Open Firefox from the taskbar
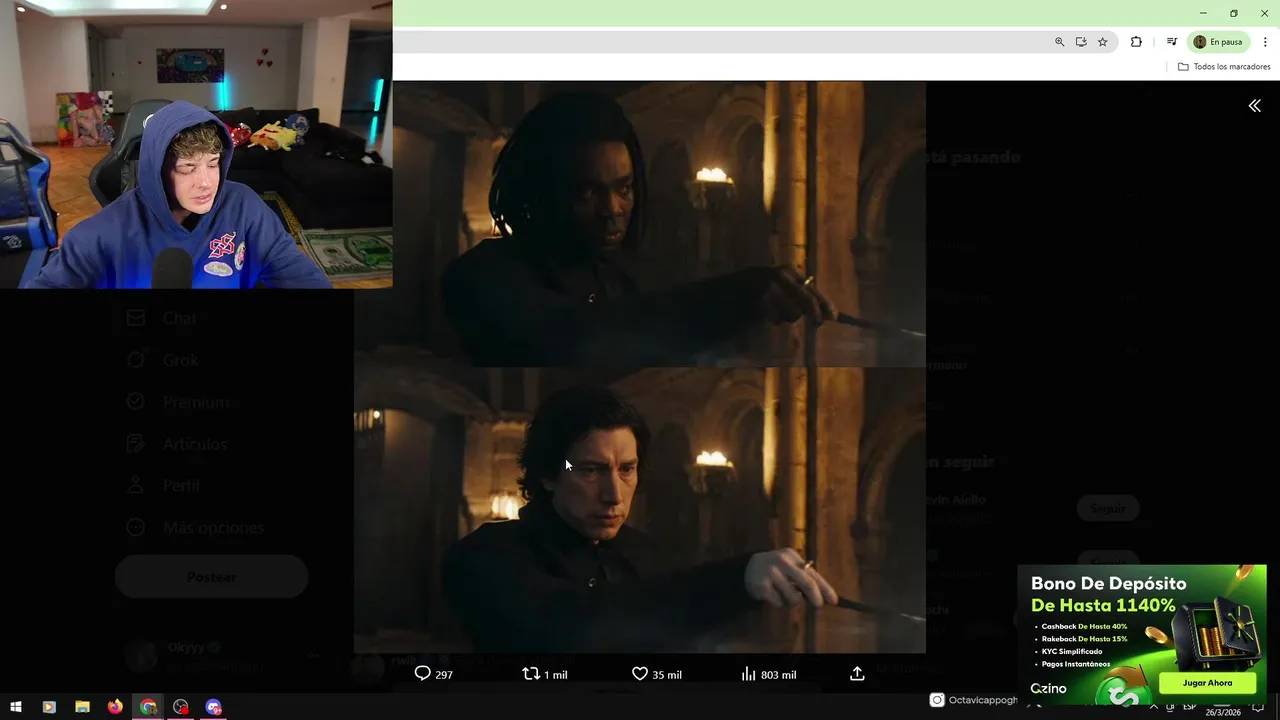This screenshot has width=1280, height=720. pos(115,707)
